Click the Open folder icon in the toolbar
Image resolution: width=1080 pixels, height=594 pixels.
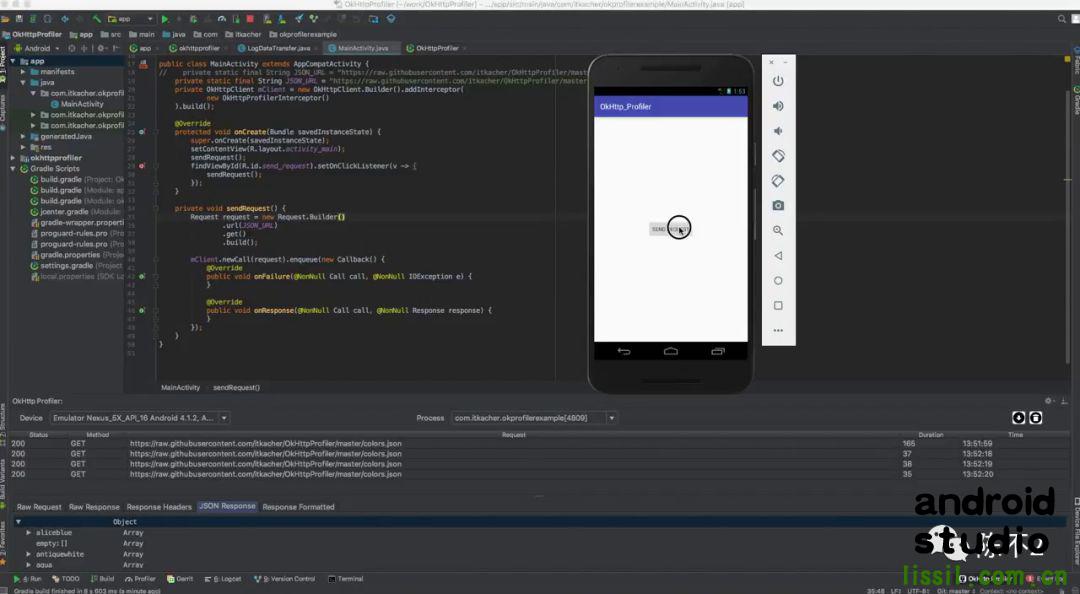(6, 19)
